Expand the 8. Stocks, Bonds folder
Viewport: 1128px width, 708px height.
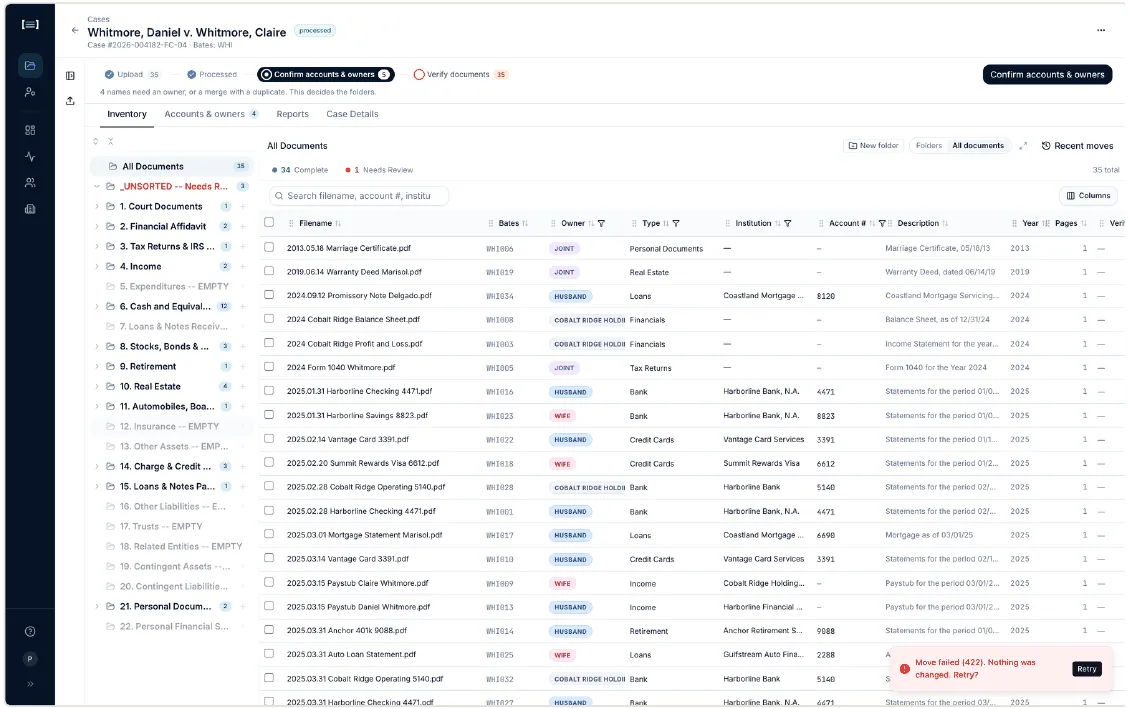[97, 346]
